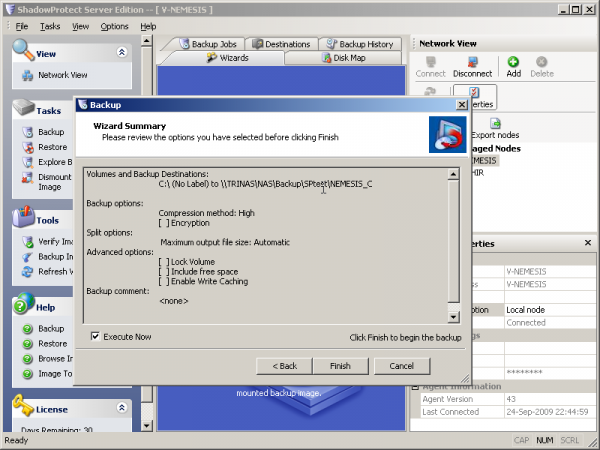The image size is (600, 450).
Task: Collapse the Agent Information section
Action: point(415,386)
